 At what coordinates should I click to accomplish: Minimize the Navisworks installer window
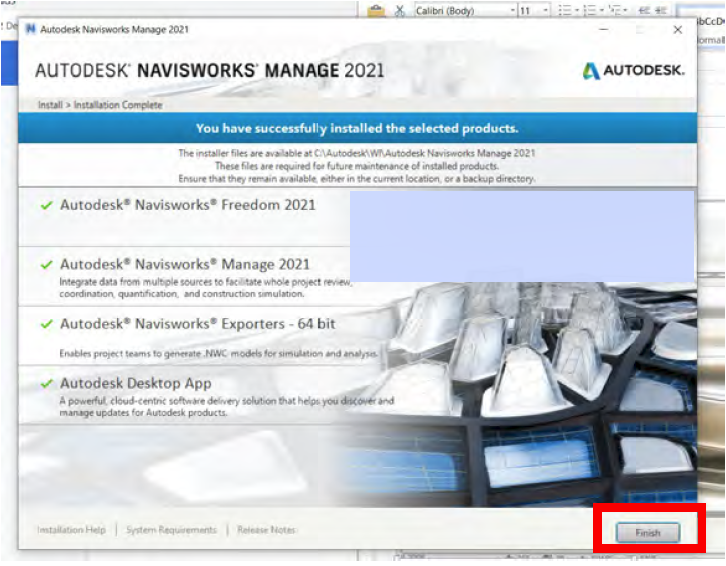[603, 30]
